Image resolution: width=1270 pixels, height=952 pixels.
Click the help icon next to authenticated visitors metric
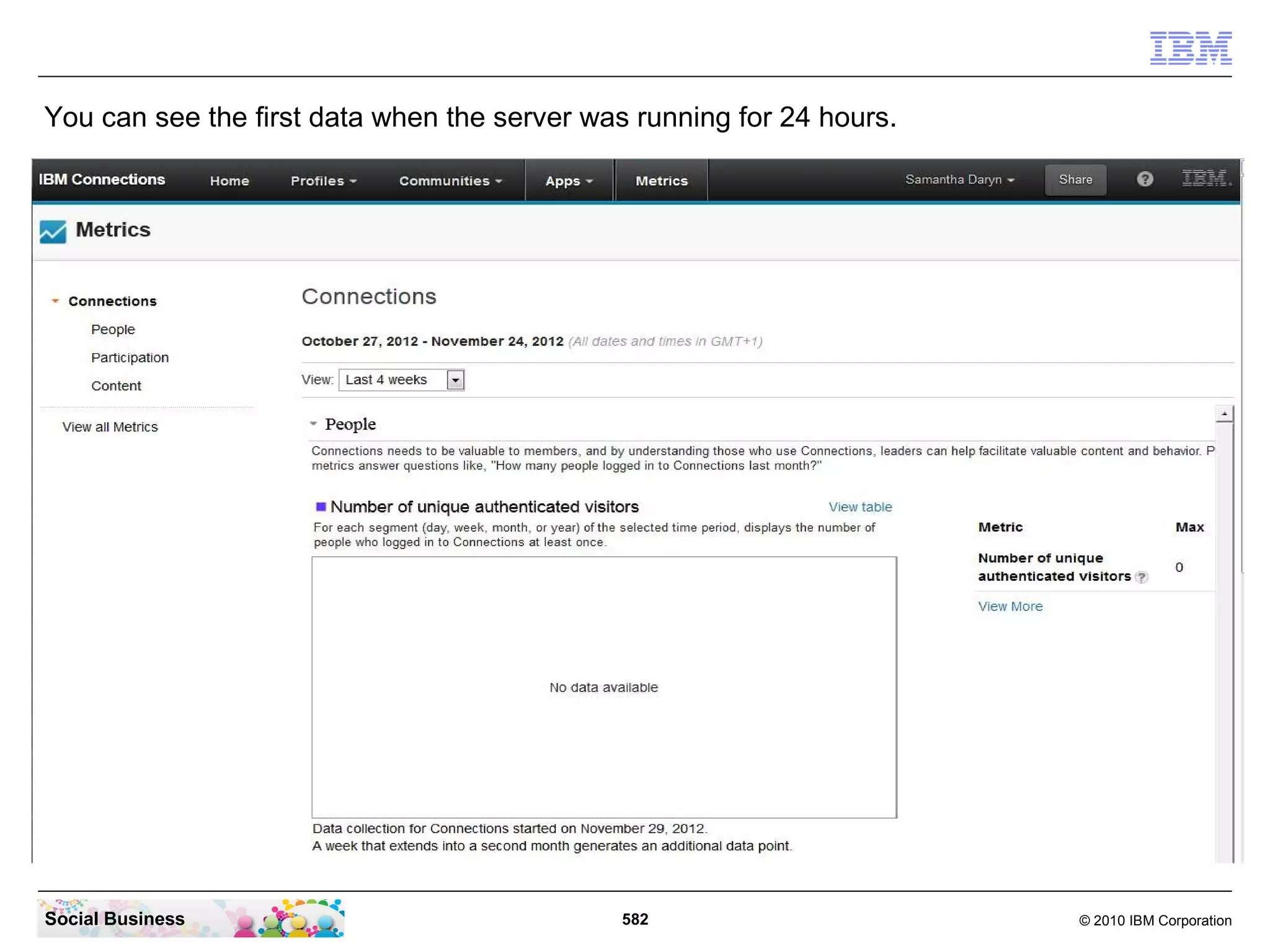[1142, 577]
